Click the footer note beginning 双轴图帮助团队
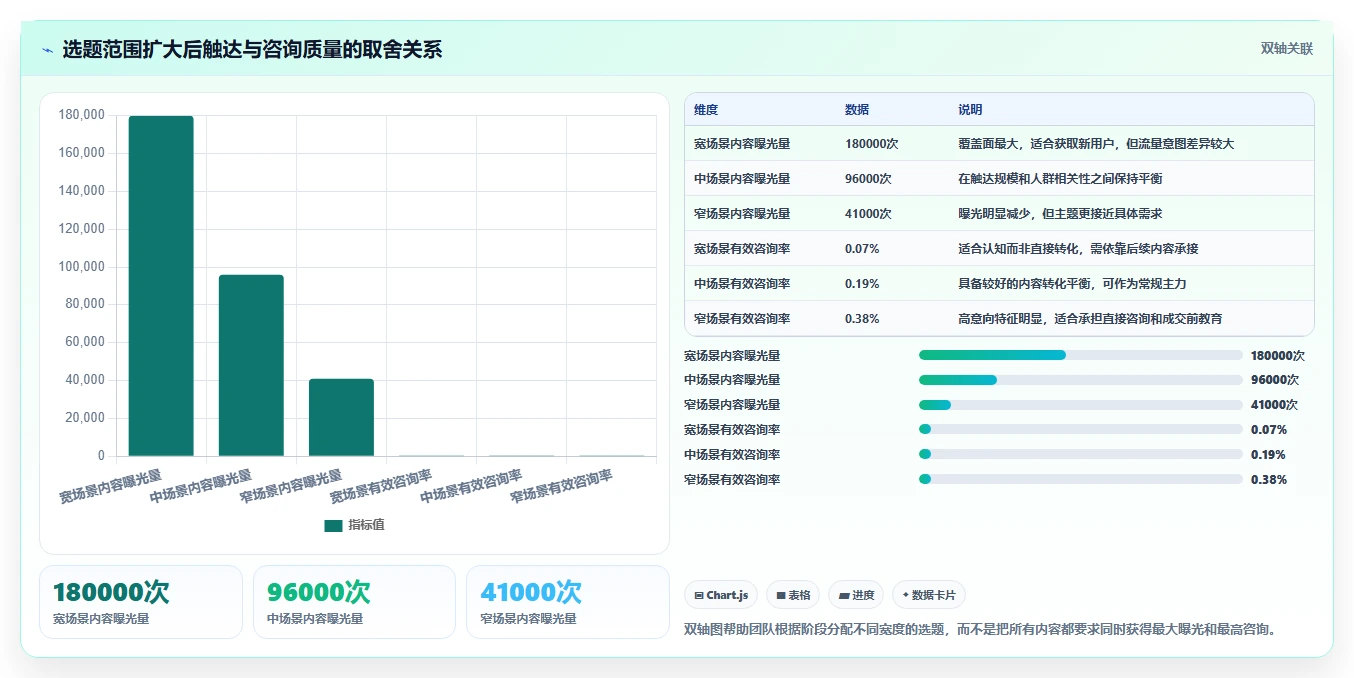This screenshot has height=678, width=1354. pyautogui.click(x=981, y=629)
